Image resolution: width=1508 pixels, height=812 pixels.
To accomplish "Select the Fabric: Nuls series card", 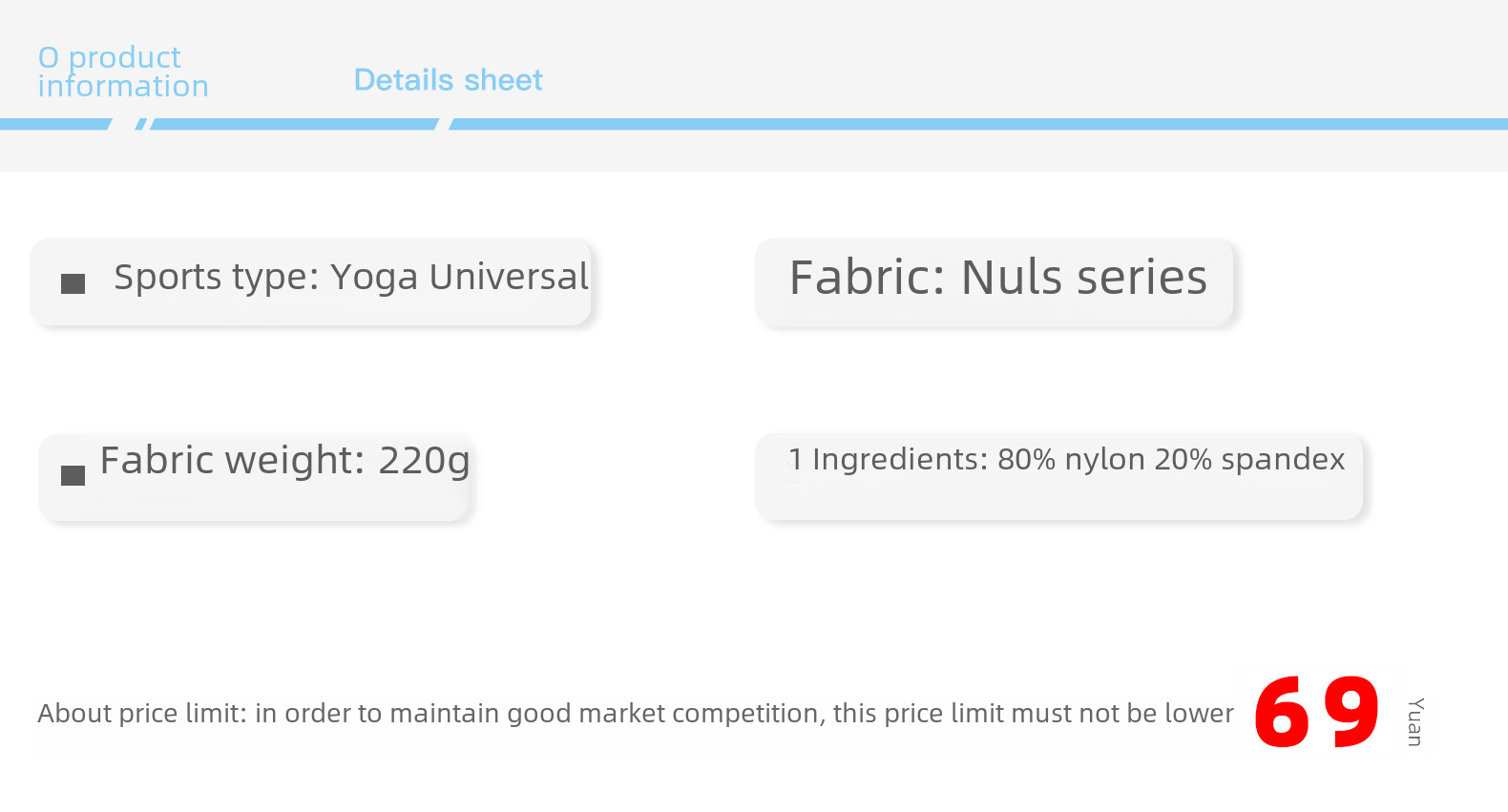I will point(996,280).
